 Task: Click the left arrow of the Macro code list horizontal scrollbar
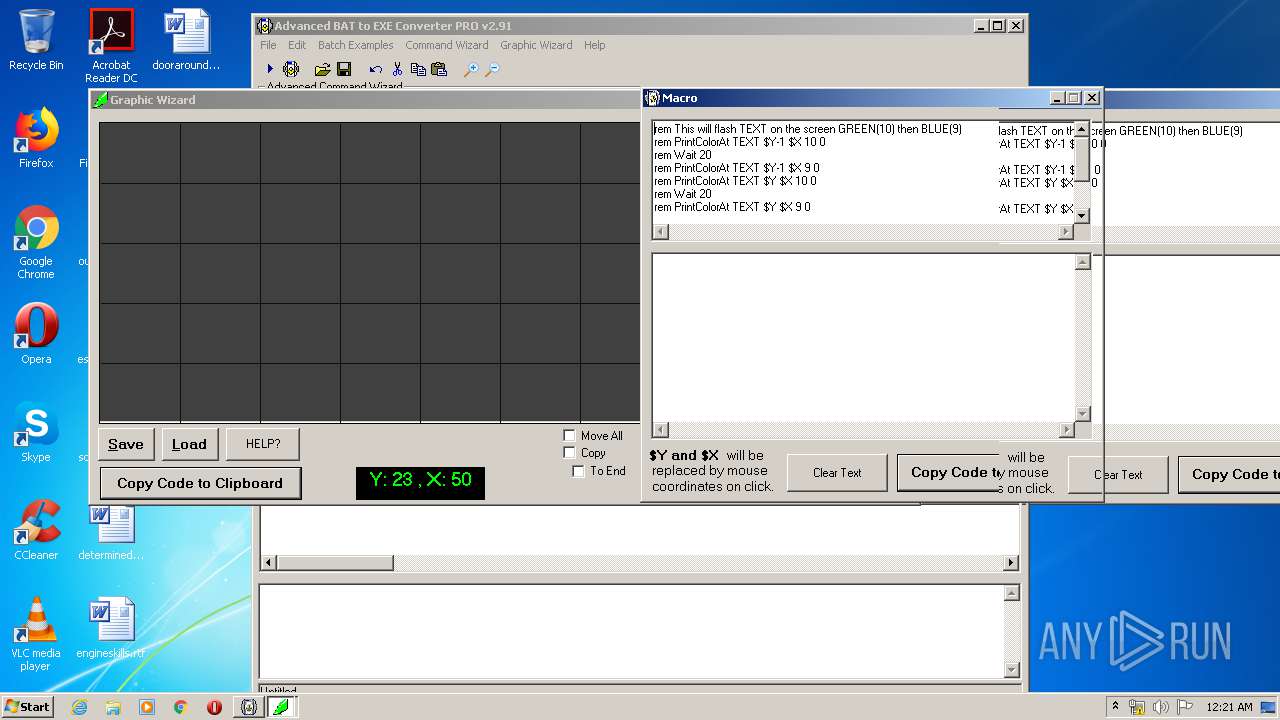tap(660, 232)
